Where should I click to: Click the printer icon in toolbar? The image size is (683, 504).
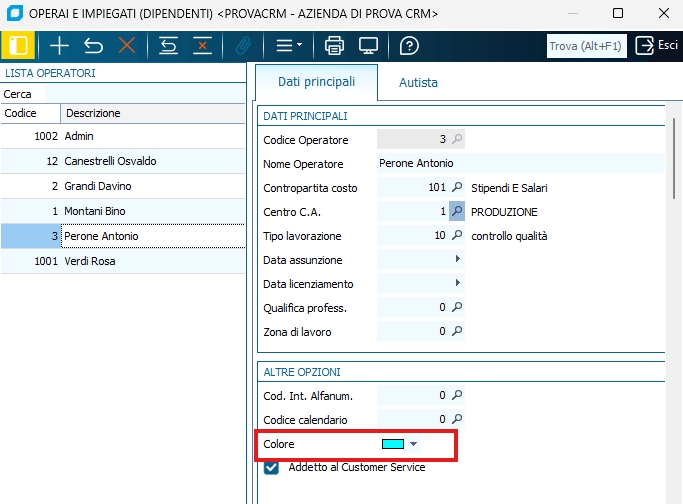(x=334, y=45)
